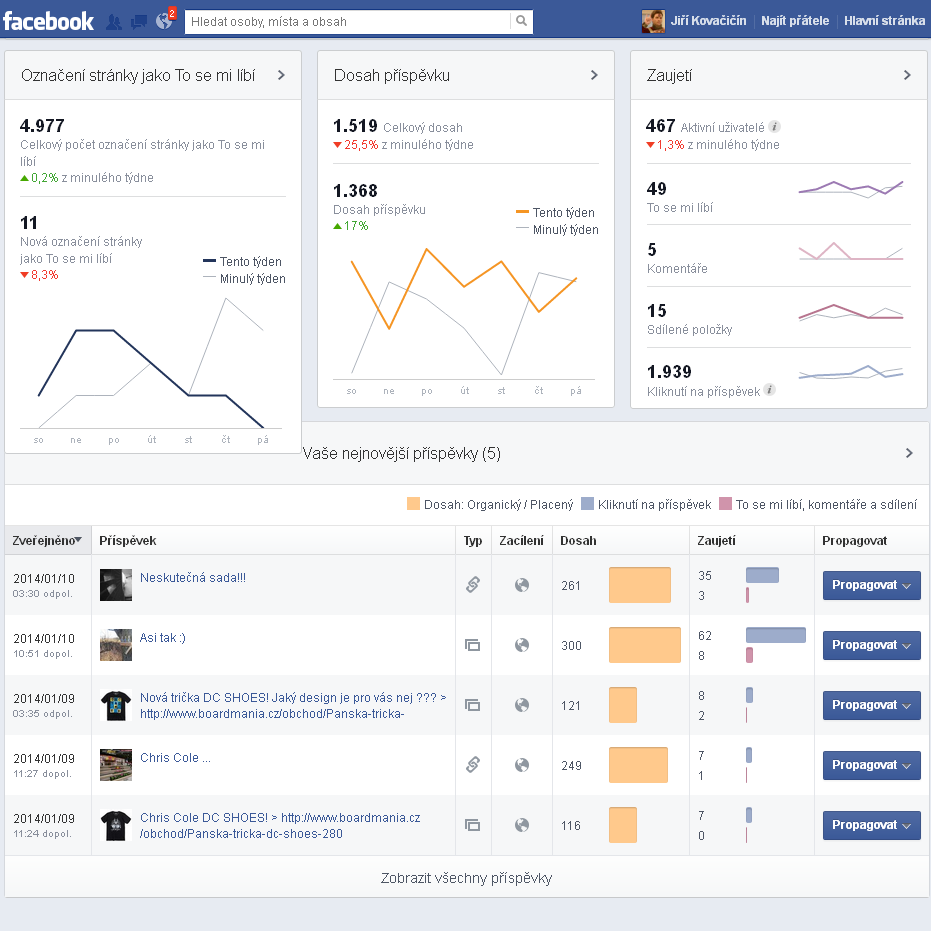Click the Facebook logo
This screenshot has height=931, width=931.
click(x=48, y=21)
